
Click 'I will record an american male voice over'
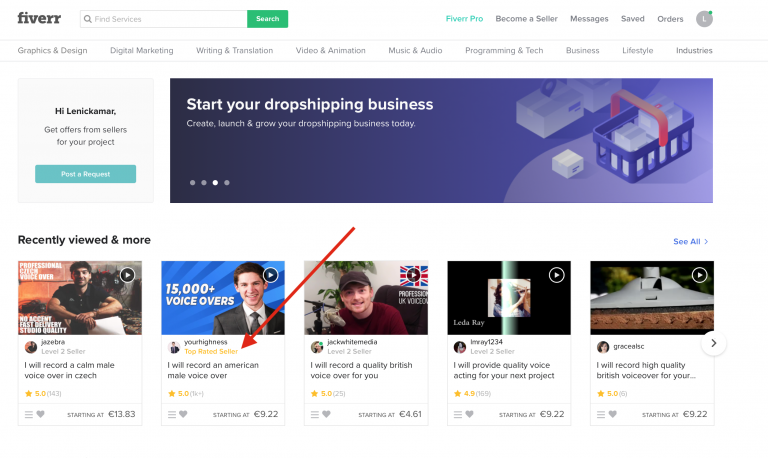[213, 370]
